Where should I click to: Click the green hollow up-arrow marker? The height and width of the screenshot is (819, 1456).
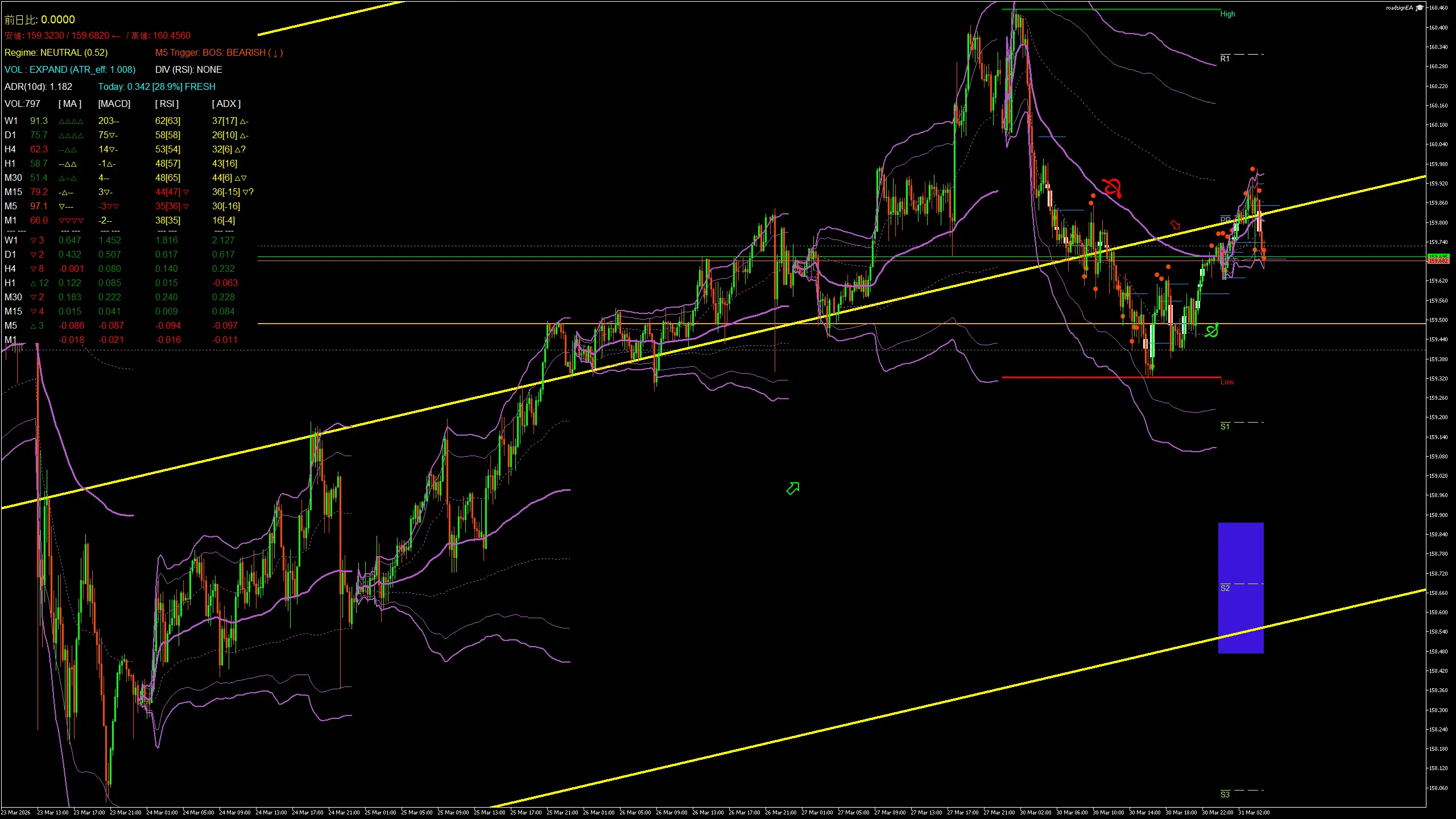tap(792, 488)
